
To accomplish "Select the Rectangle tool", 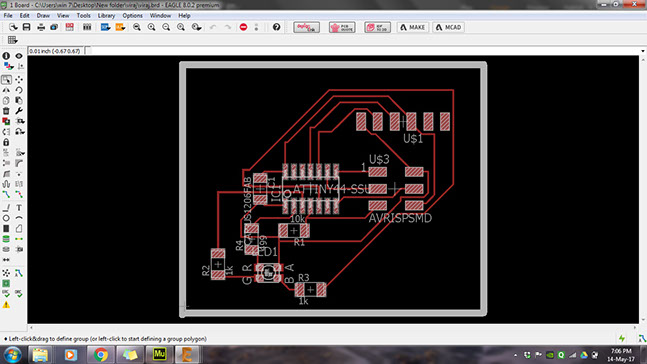I will [x=6, y=229].
